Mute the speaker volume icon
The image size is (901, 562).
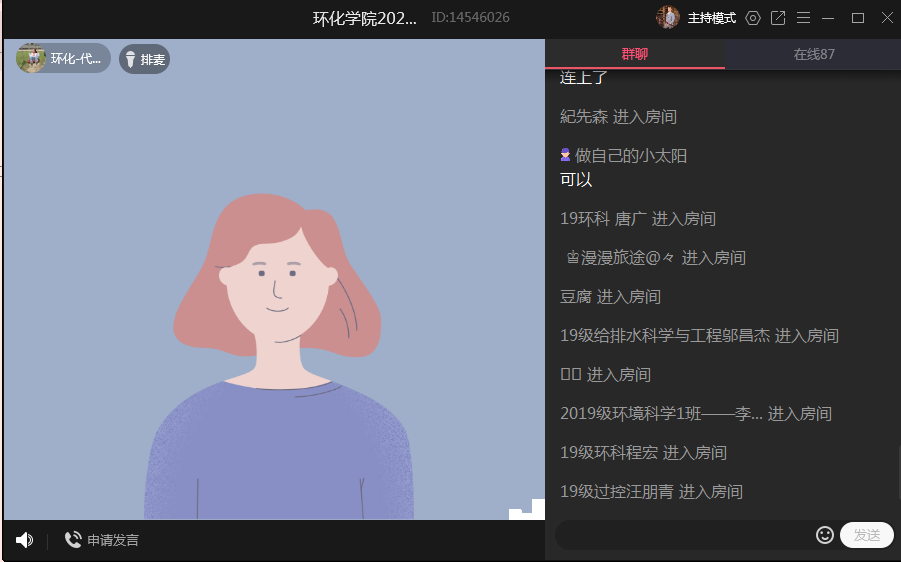coord(24,540)
